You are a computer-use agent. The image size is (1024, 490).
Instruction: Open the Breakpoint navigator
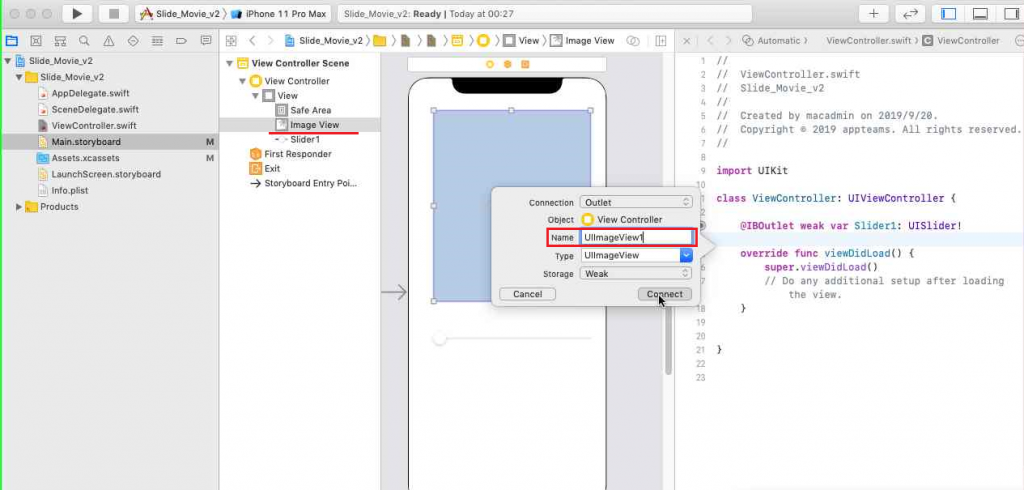coord(182,41)
